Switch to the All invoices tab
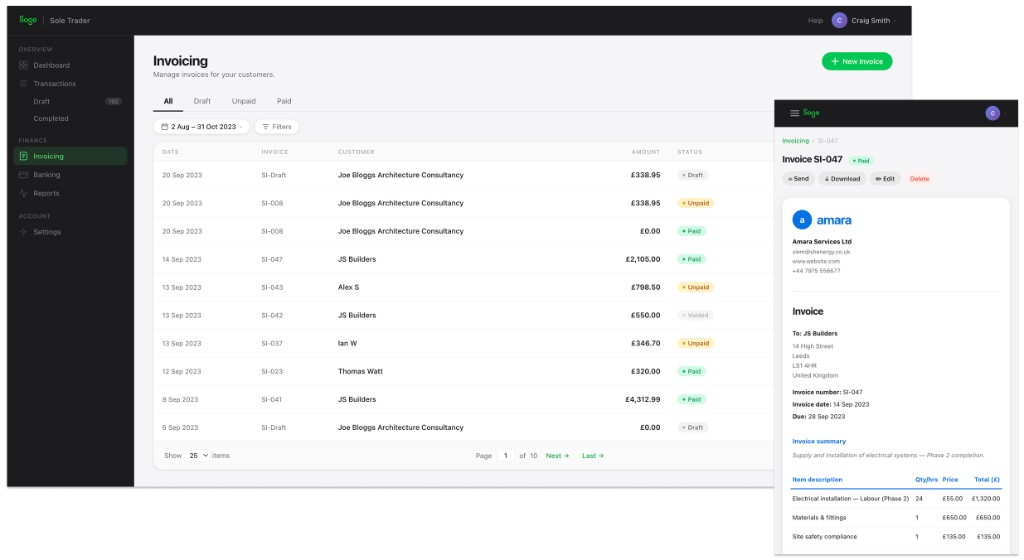1024x560 pixels. click(x=168, y=101)
